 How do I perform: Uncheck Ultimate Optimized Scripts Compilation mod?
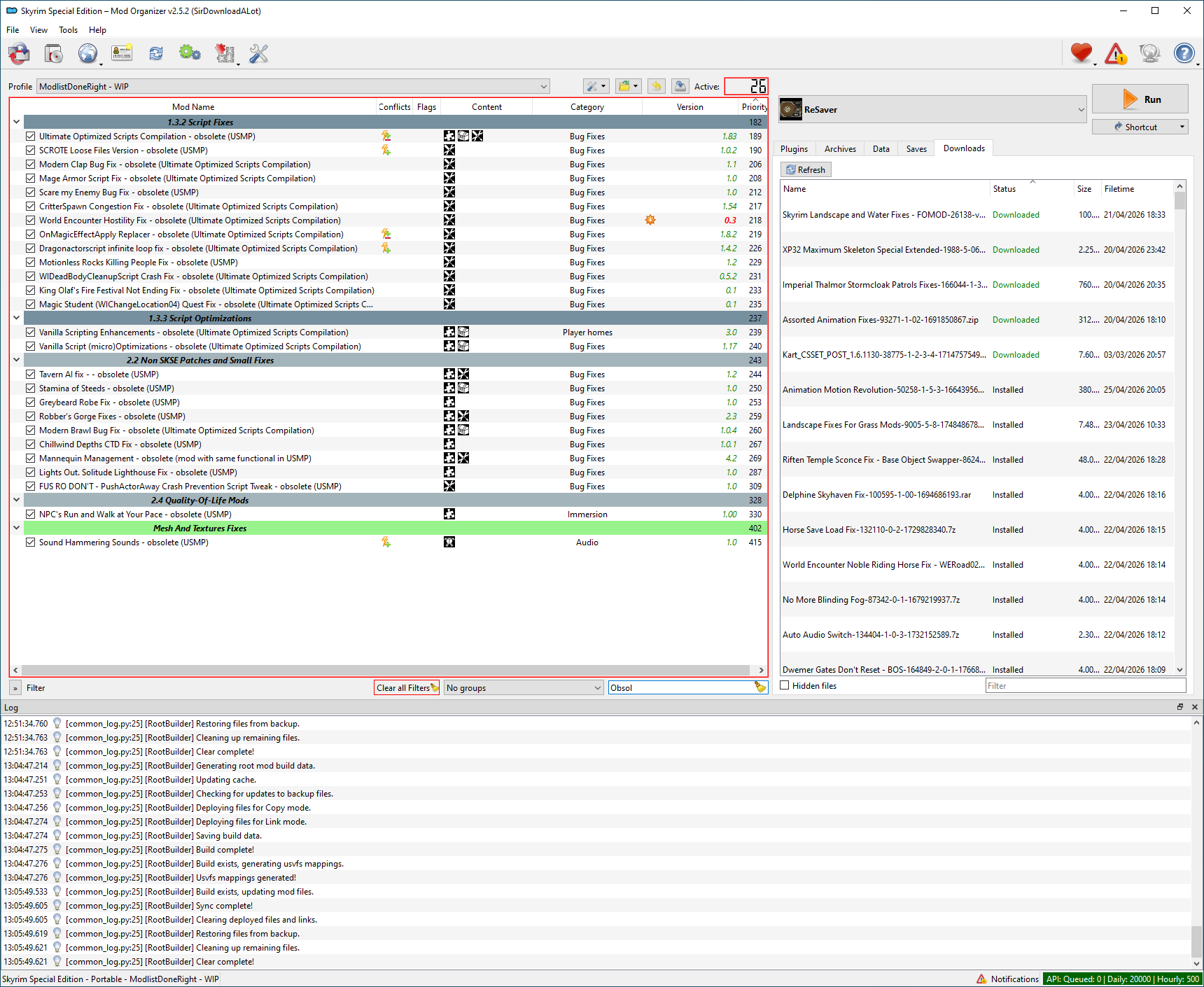click(31, 136)
